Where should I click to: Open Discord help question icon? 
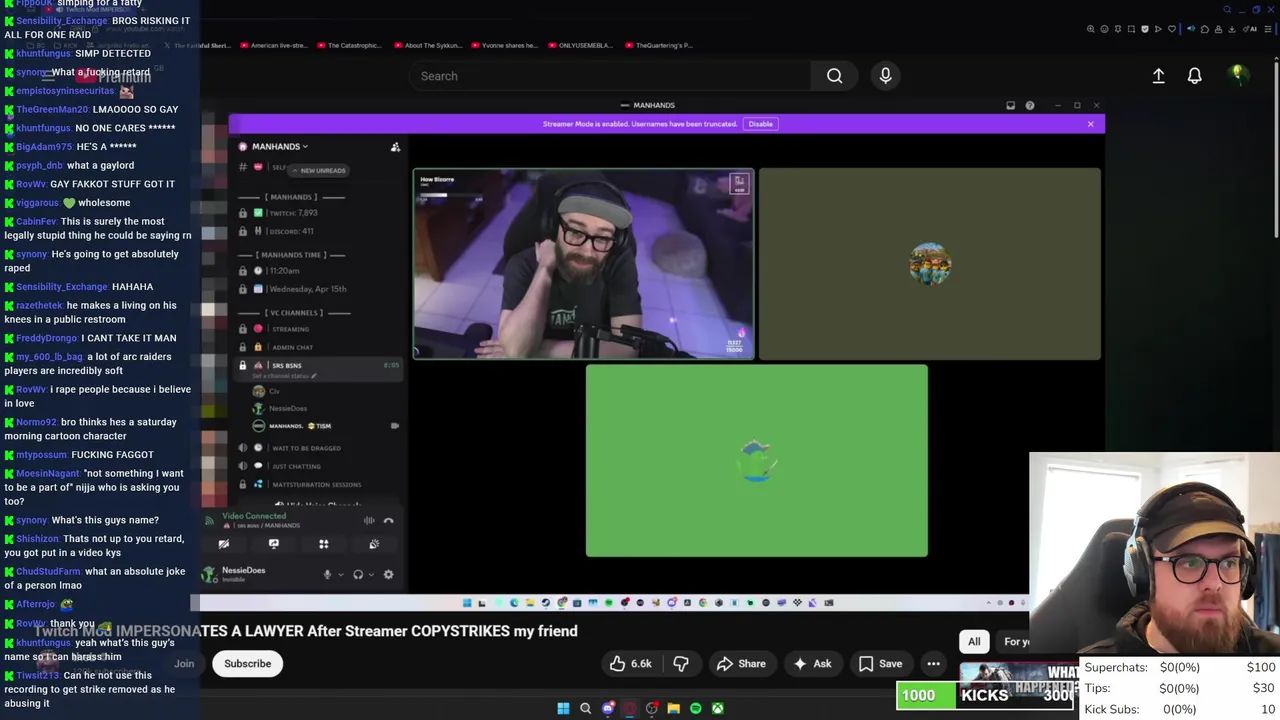(1029, 105)
